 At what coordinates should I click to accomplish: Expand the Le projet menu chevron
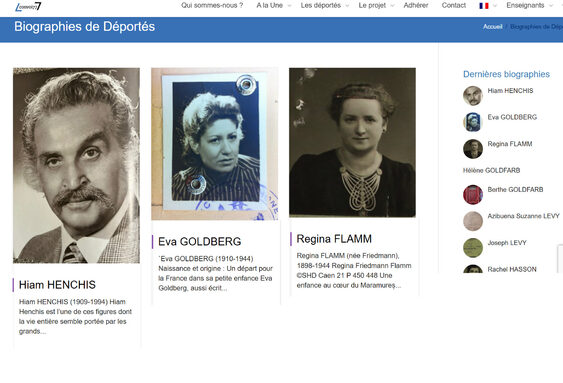click(392, 6)
